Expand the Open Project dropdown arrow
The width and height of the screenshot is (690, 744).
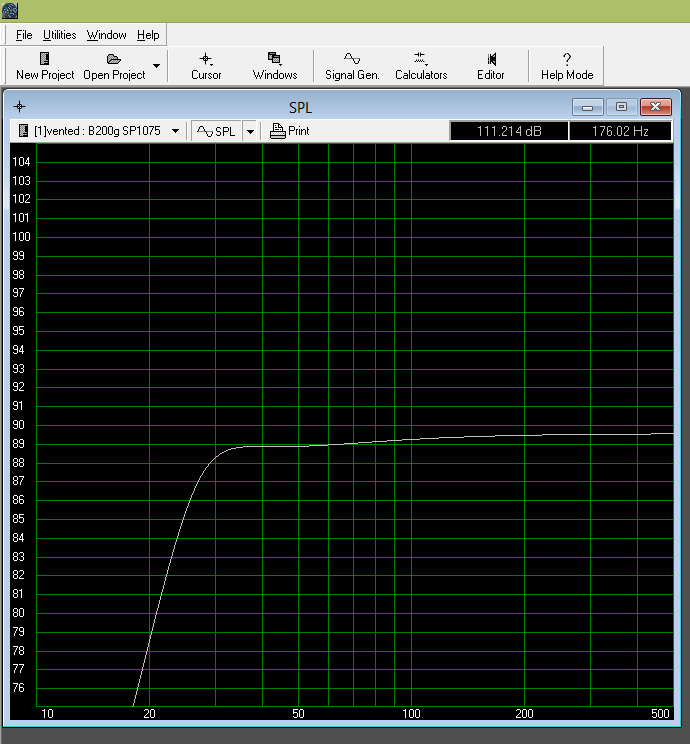[156, 66]
